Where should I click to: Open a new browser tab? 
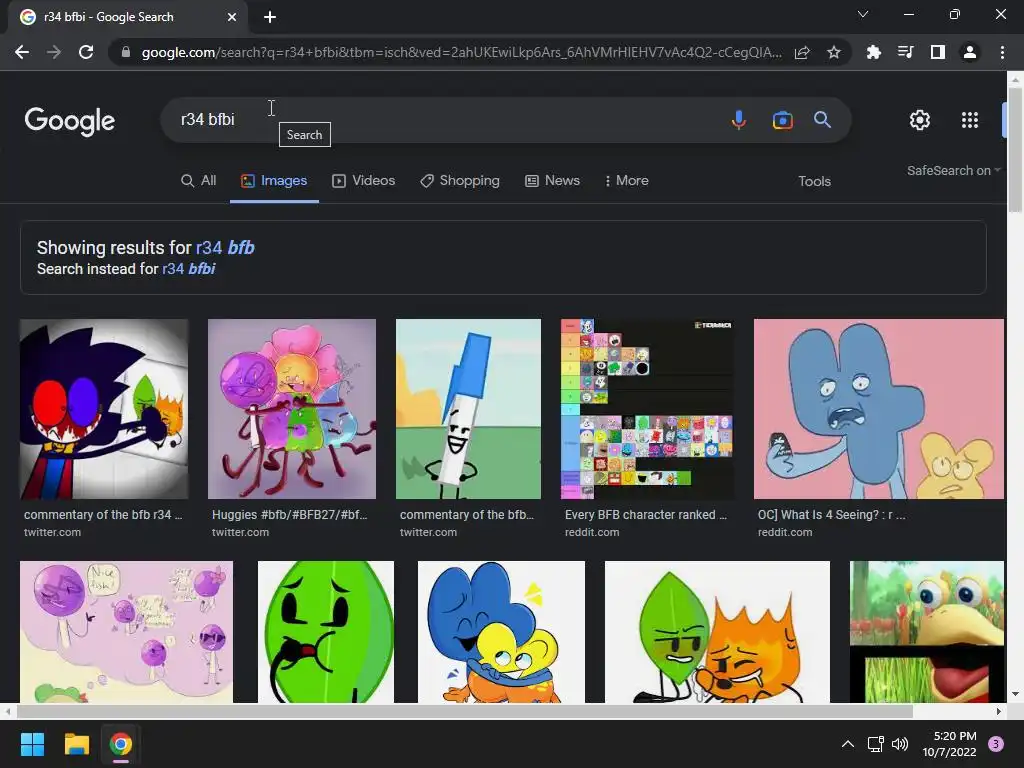pyautogui.click(x=270, y=17)
